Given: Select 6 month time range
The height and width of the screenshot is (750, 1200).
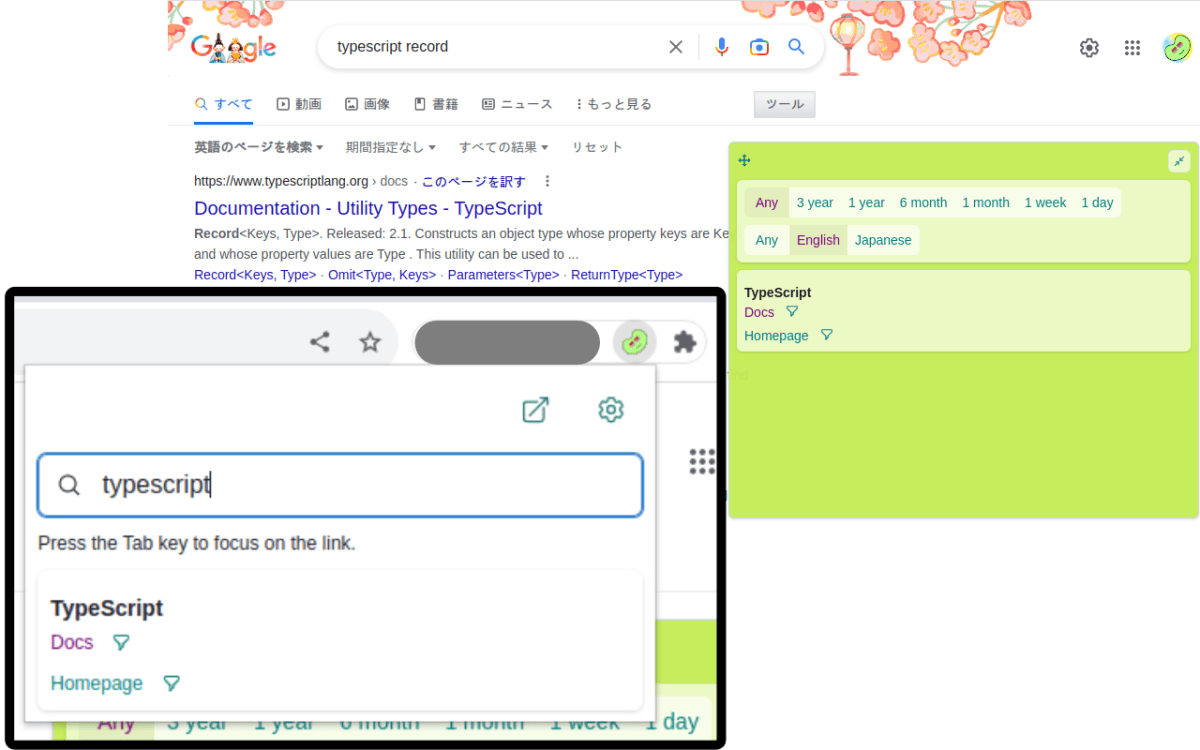Looking at the screenshot, I should point(923,203).
